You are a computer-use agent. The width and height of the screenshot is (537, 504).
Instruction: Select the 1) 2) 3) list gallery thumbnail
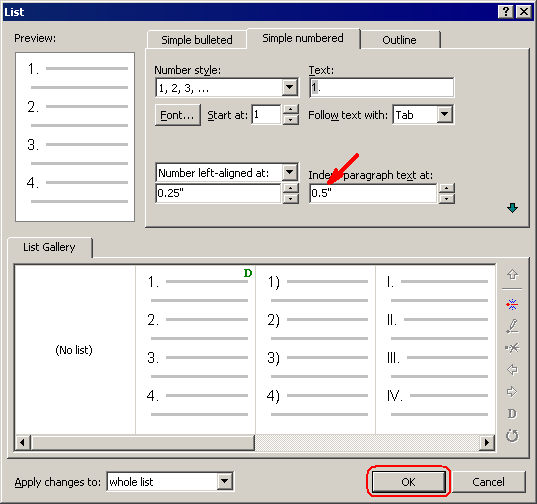pyautogui.click(x=315, y=349)
